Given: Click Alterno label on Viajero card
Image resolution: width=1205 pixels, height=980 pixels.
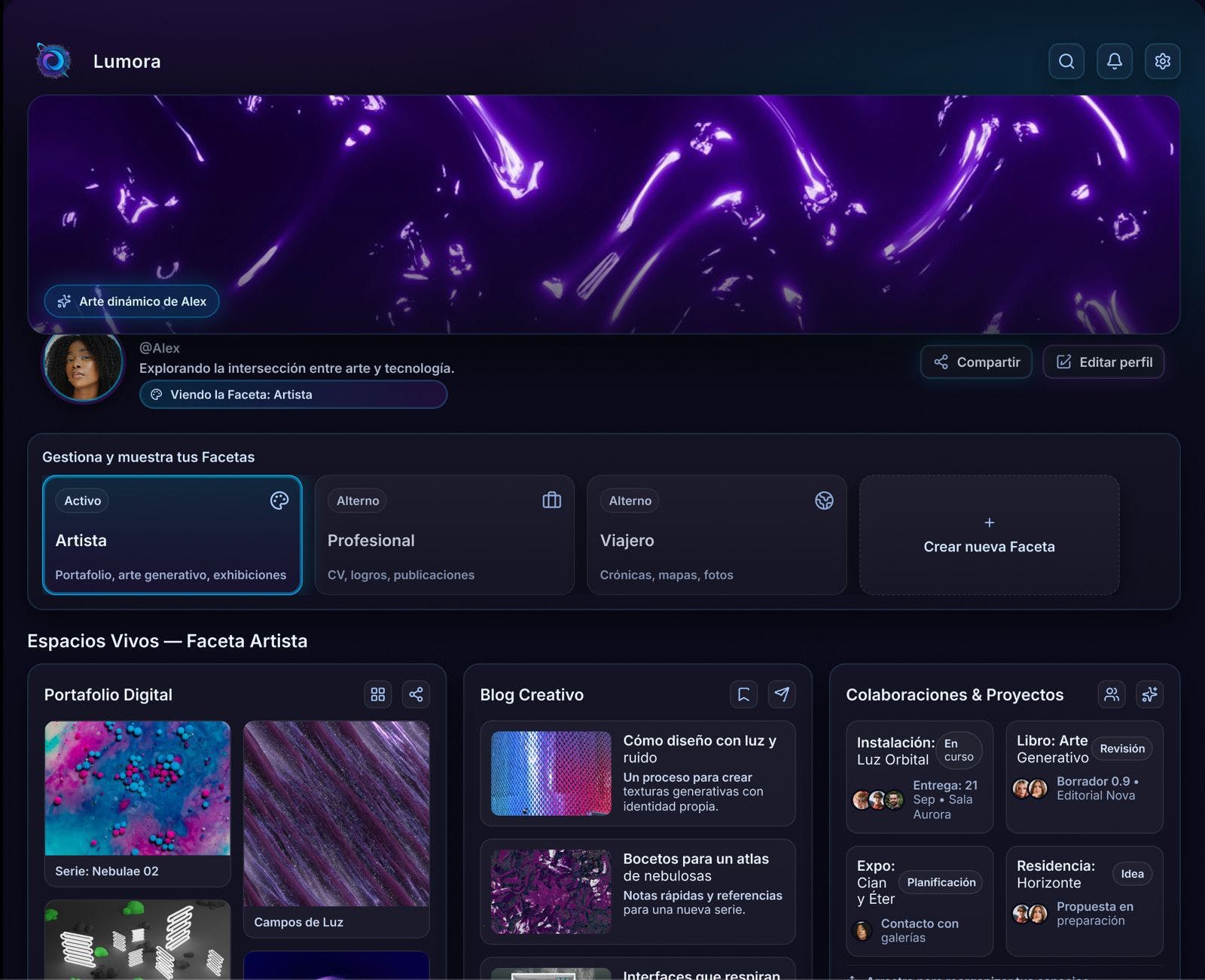Looking at the screenshot, I should click(x=630, y=501).
